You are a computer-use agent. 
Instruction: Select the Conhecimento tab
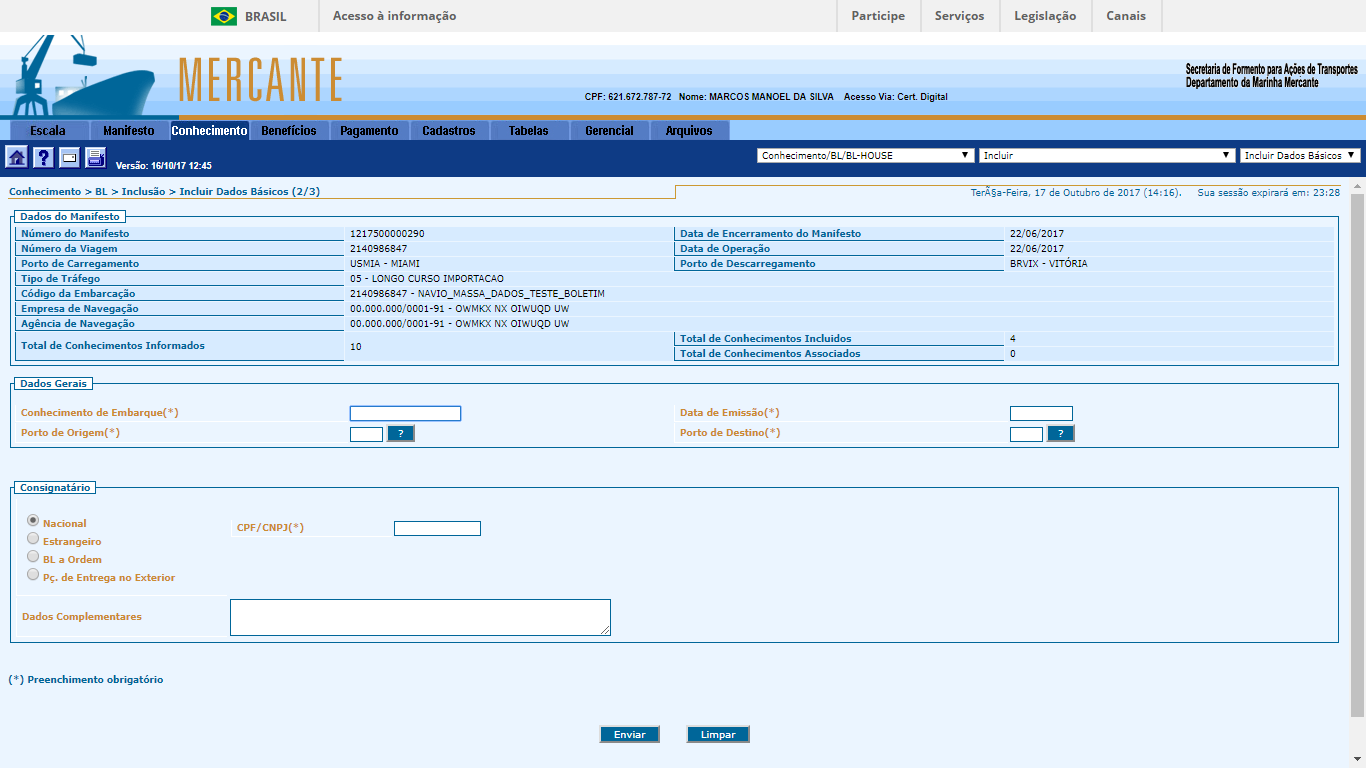pos(209,131)
